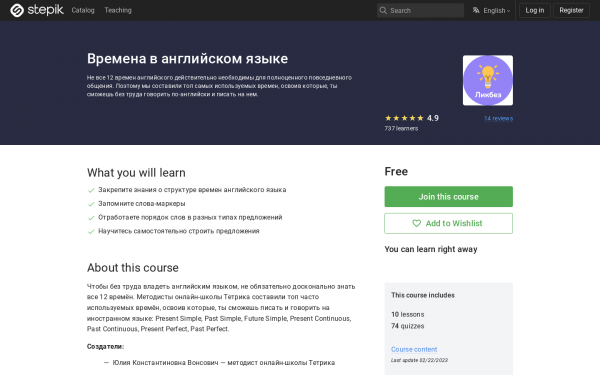Viewport: 600px width, 375px height.
Task: Click the Free price label
Action: [x=396, y=171]
